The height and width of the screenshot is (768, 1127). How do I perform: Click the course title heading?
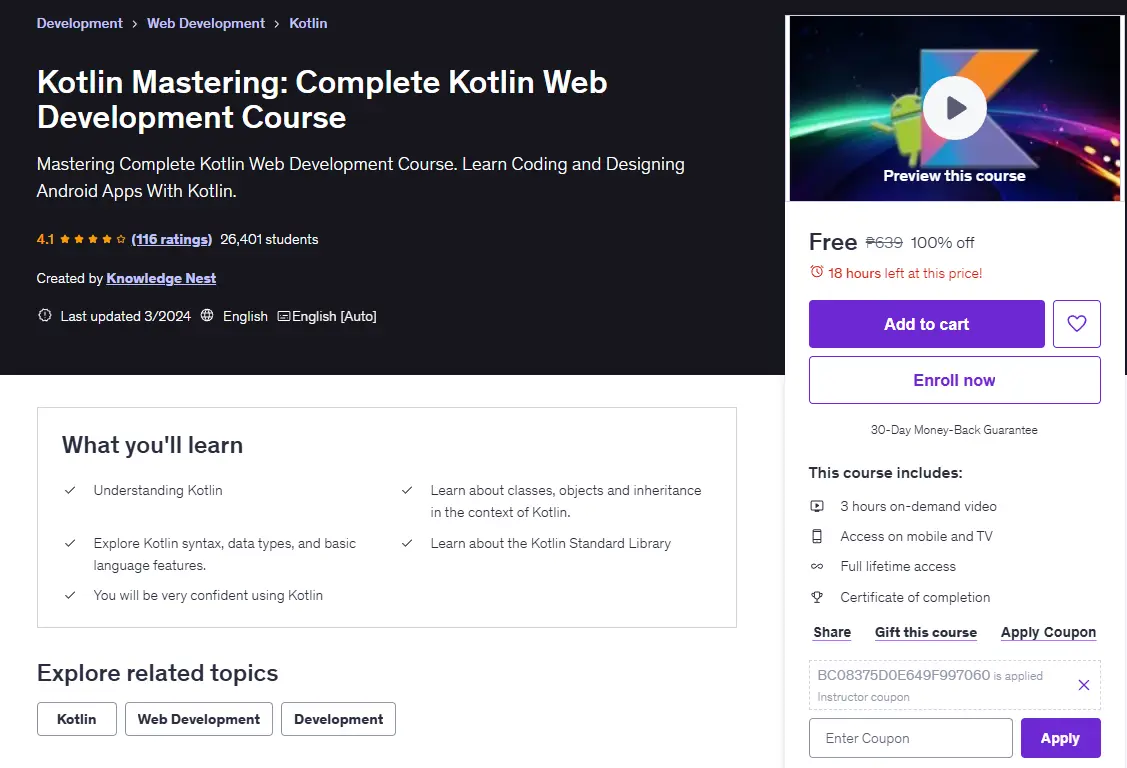click(322, 99)
